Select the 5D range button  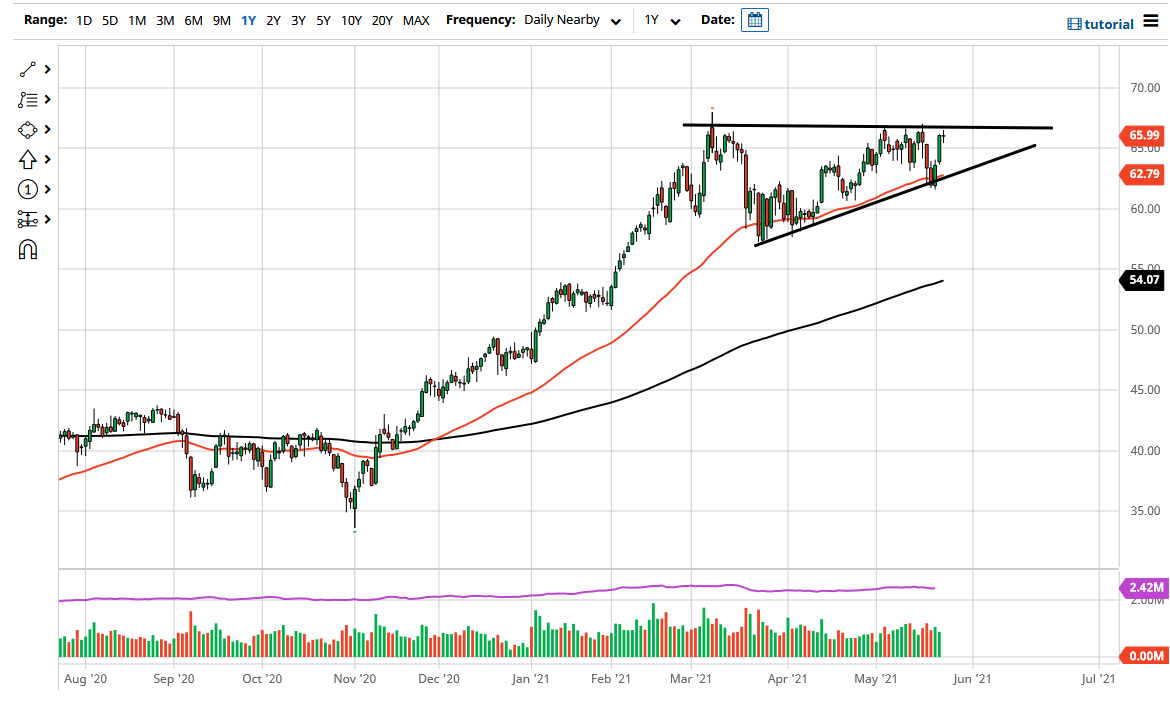coord(110,19)
